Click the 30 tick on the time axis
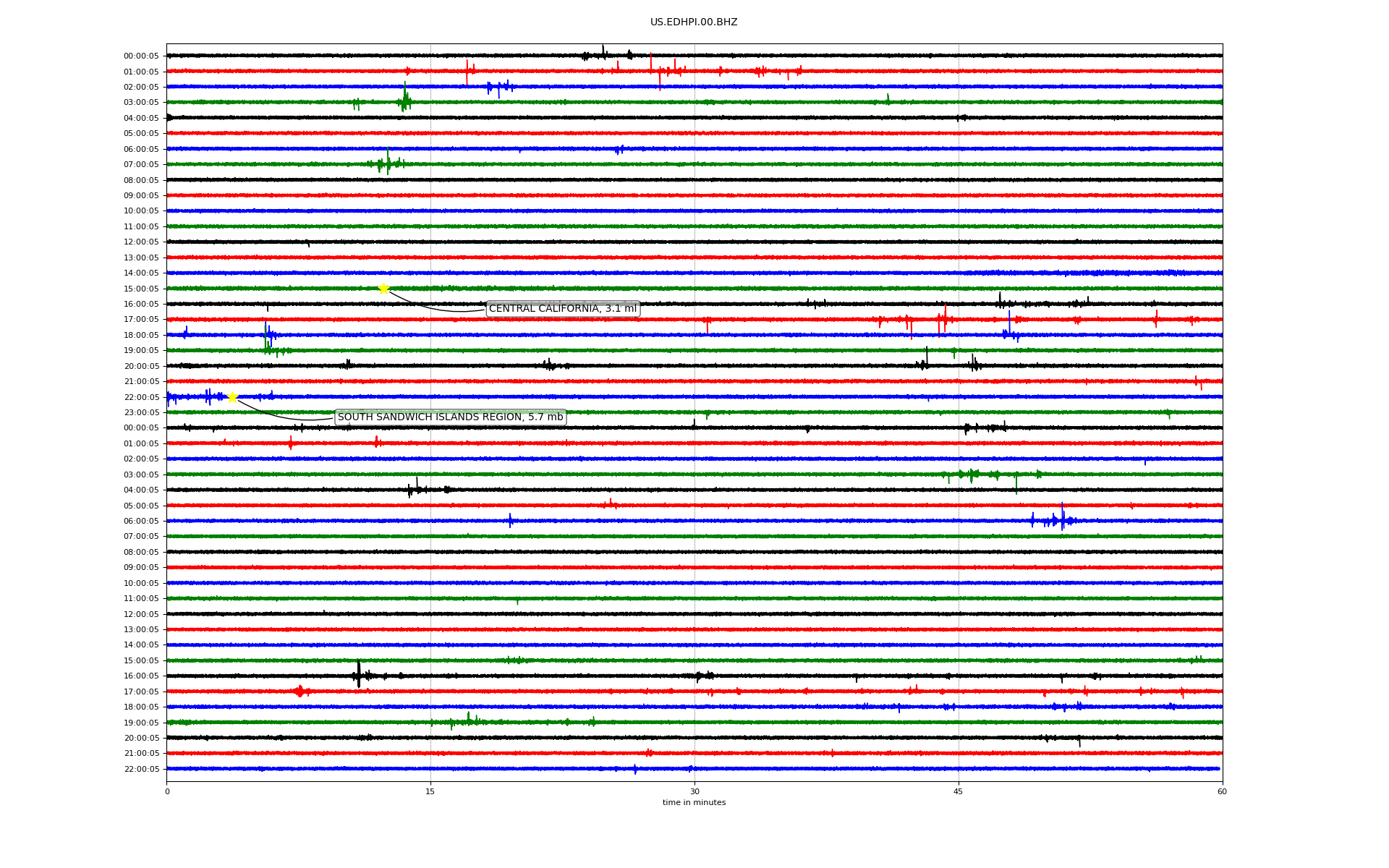Screen dimensions: 1389x868 point(694,791)
